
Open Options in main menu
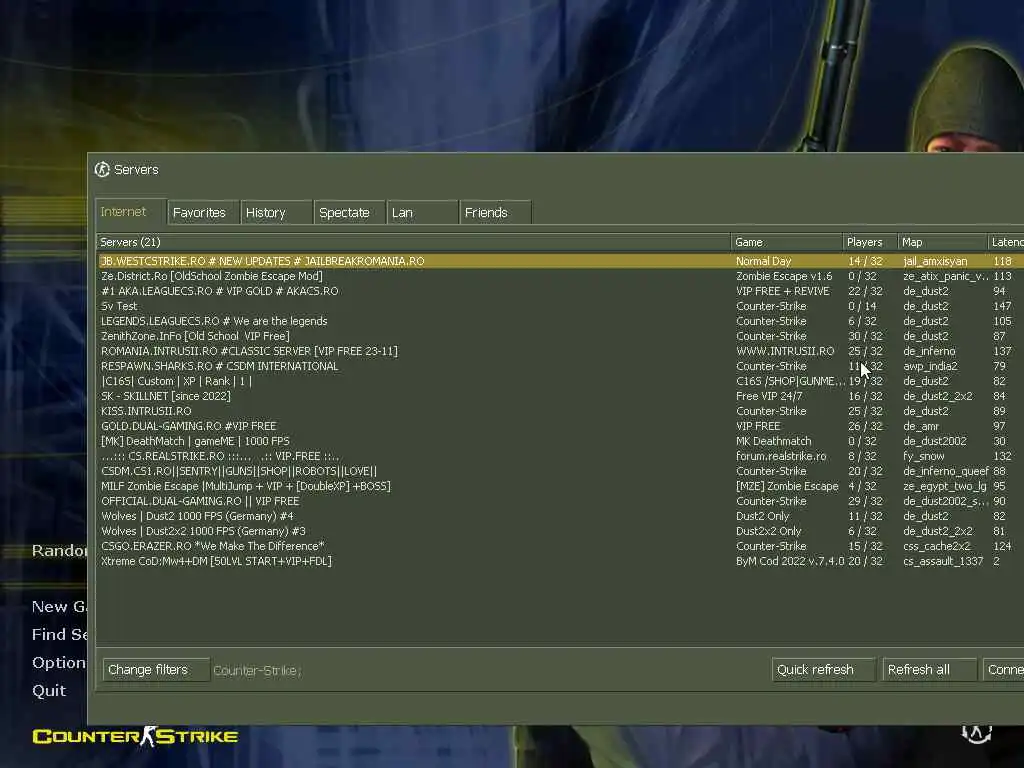click(x=59, y=663)
